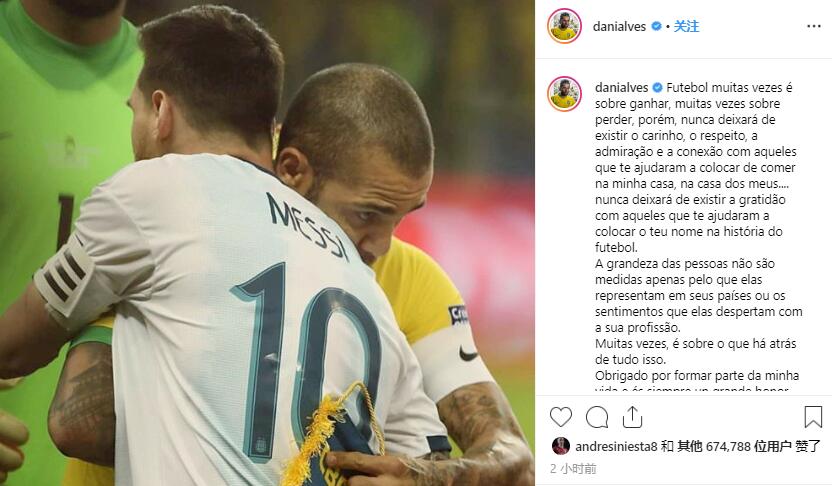This screenshot has height=486, width=832.
Task: Open andresiniesta8 profile from the likes
Action: click(x=617, y=447)
